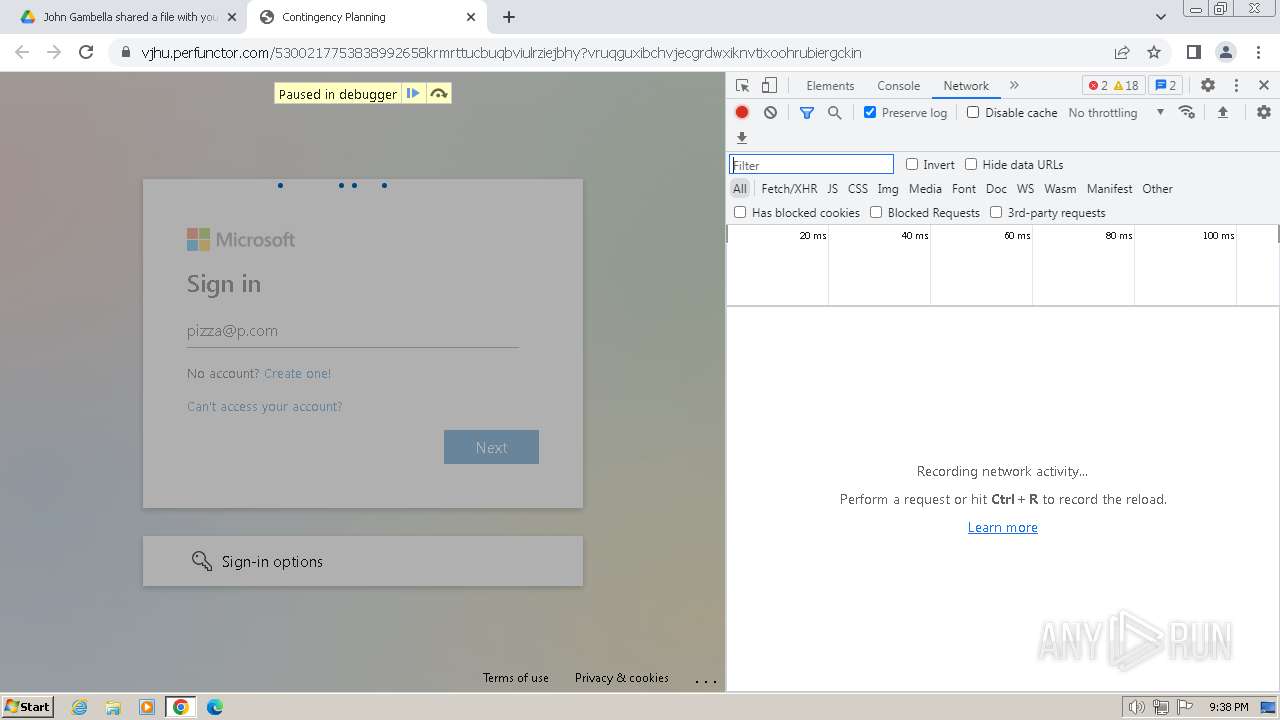Viewport: 1280px width, 720px height.
Task: Open the Windows Start menu
Action: (x=27, y=707)
